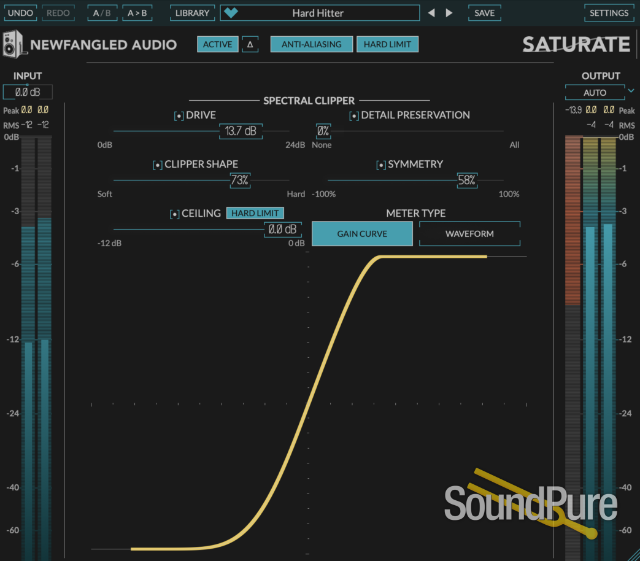Select the Gain Curve meter type

tap(362, 234)
